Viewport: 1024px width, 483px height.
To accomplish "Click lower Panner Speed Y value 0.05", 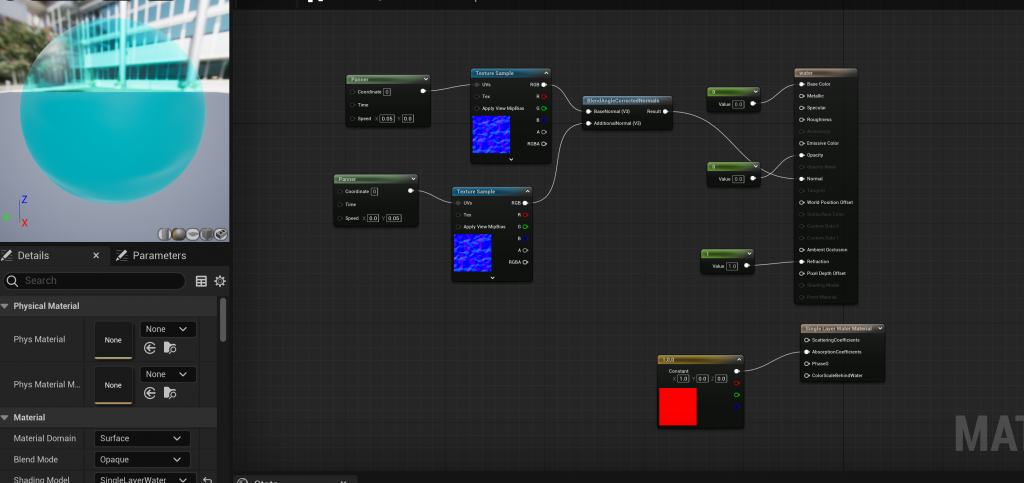I will tap(394, 218).
